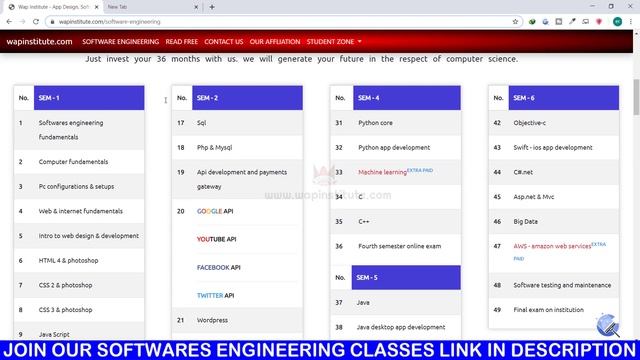Open the green globe extension
Screen dimensions: 640x360
pos(532,22)
